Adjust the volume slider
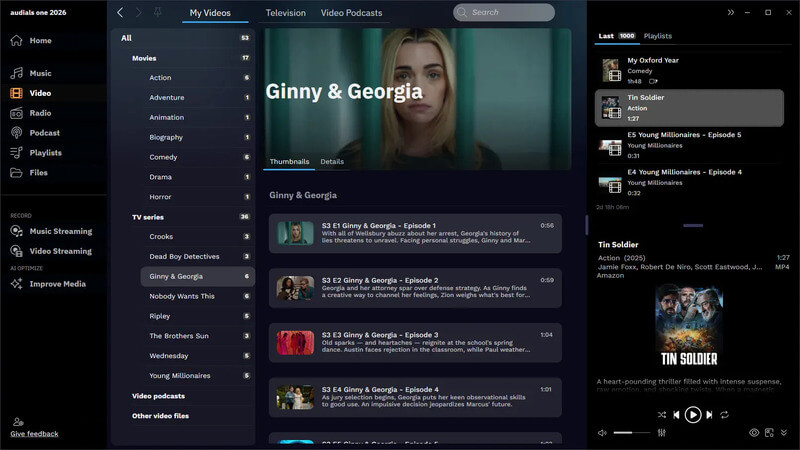This screenshot has height=450, width=800. (632, 433)
